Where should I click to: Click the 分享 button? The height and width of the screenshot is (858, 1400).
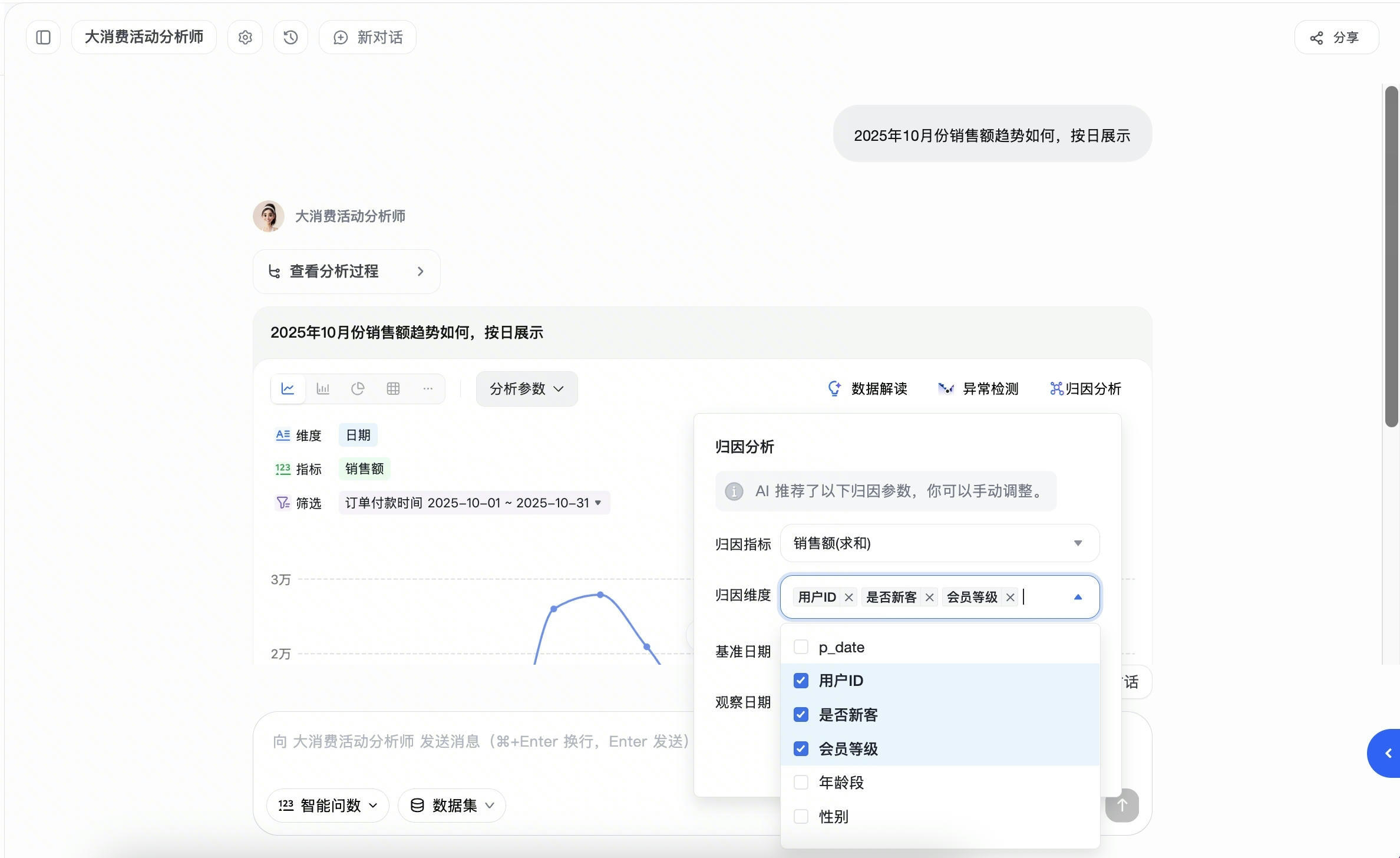(x=1336, y=38)
